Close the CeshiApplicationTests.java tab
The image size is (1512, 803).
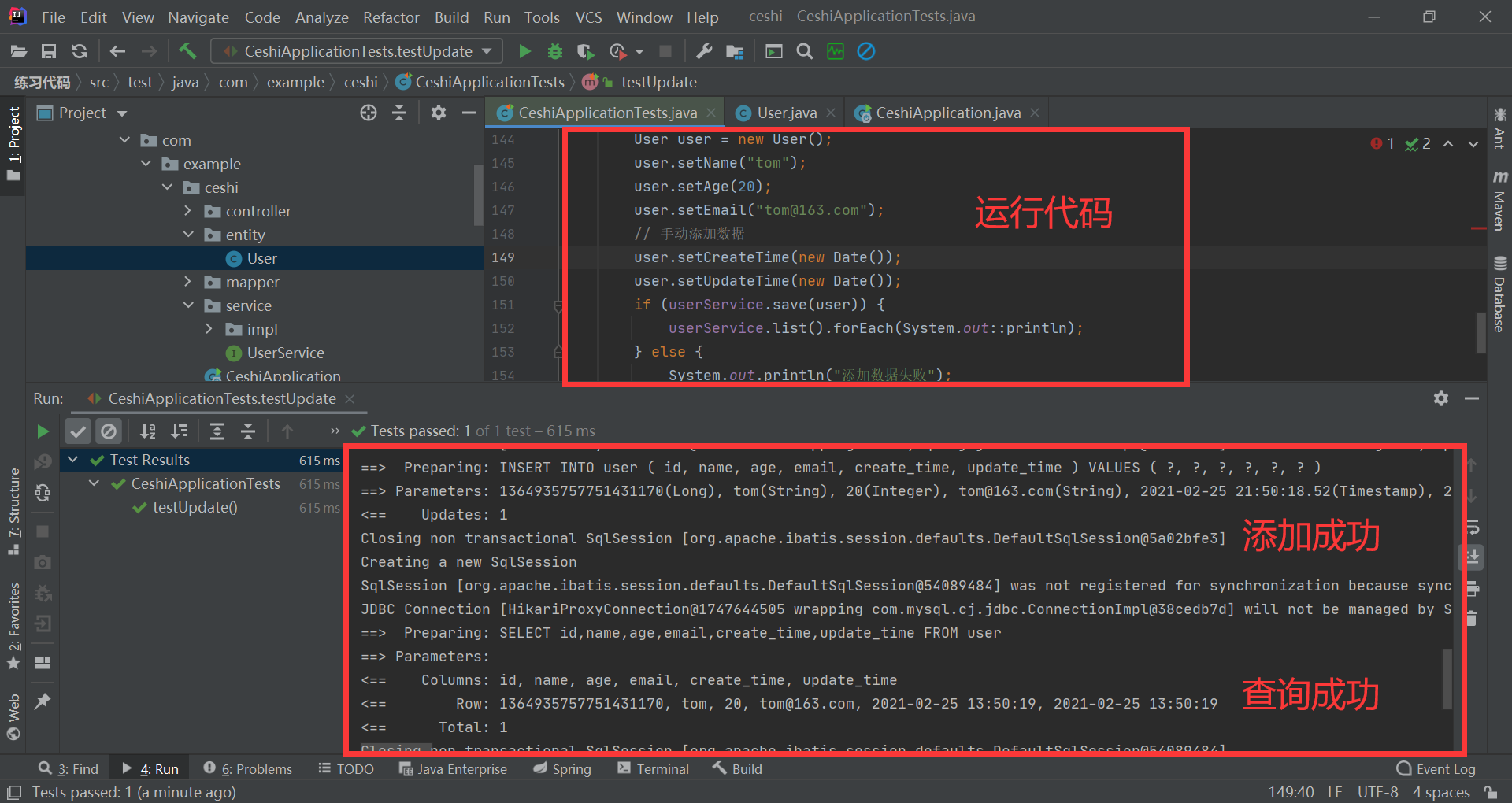point(710,113)
